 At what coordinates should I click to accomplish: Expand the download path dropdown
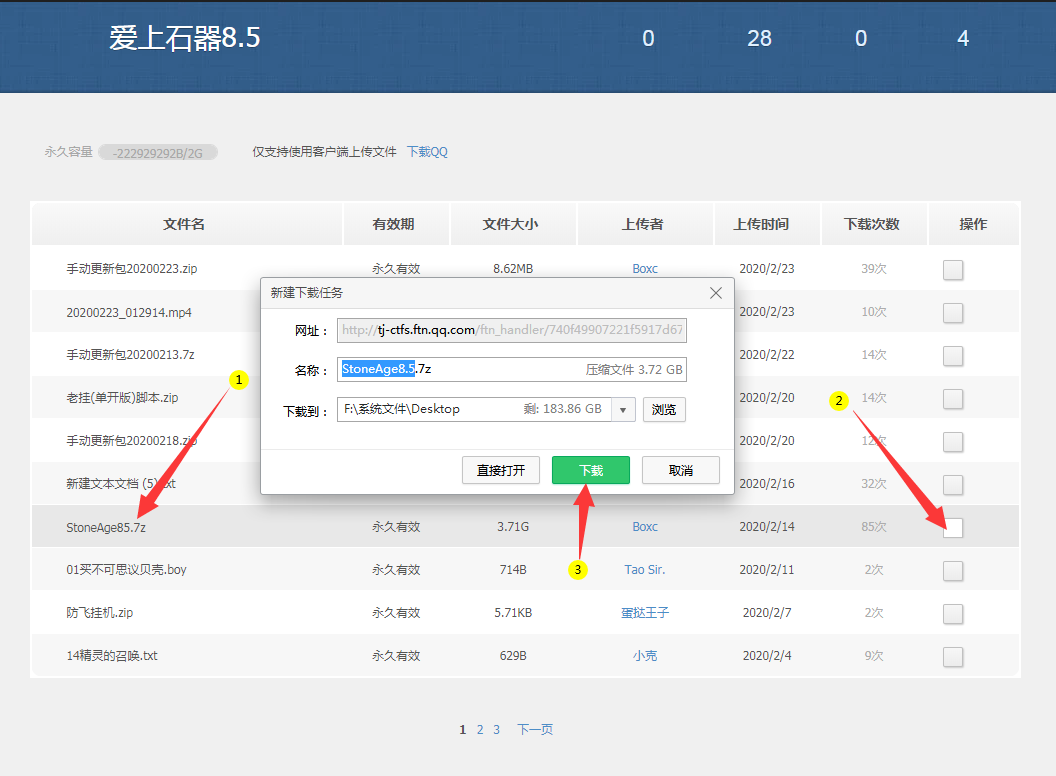click(x=624, y=409)
